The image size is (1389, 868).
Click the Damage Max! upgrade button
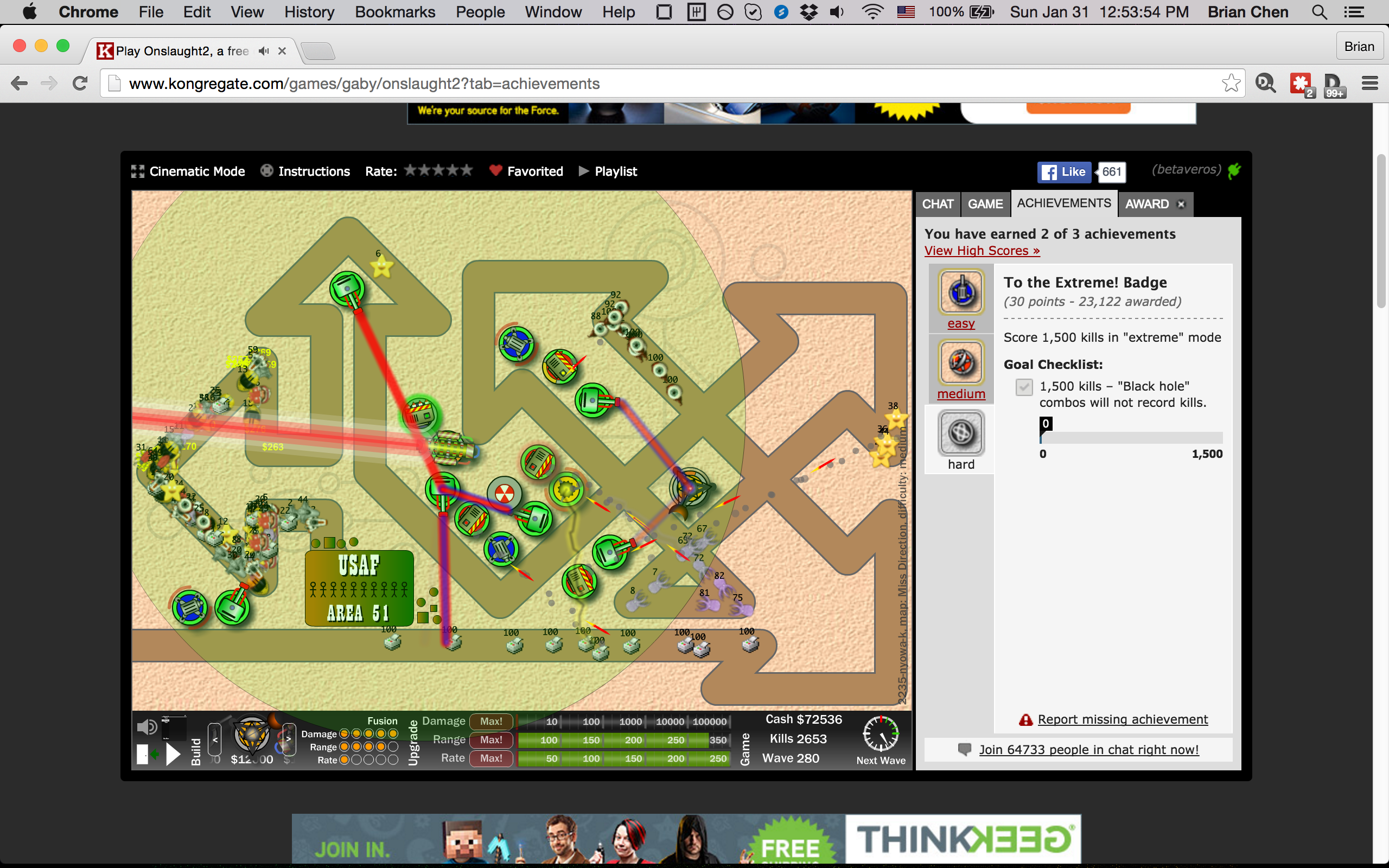[x=490, y=721]
